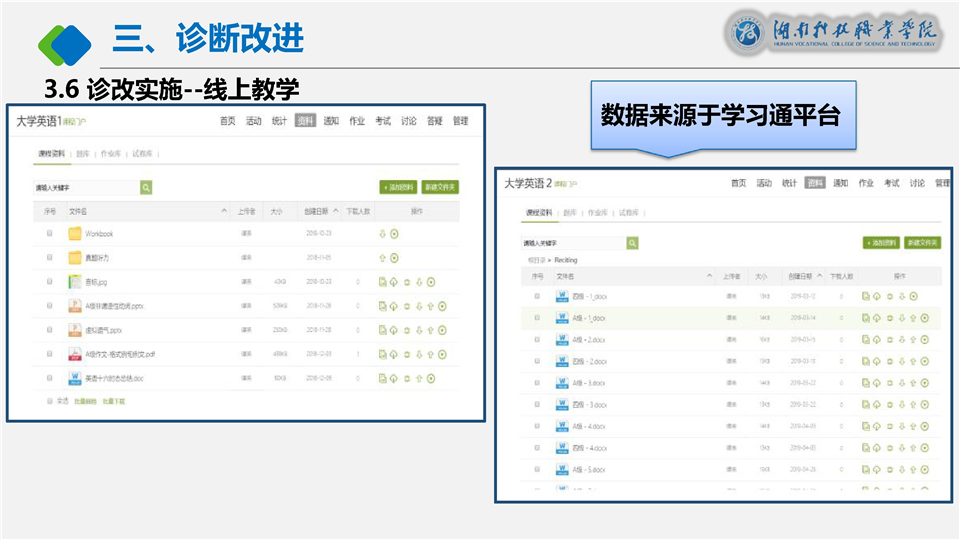The image size is (960, 540).
Task: Click 批量下载 link below file list
Action: pyautogui.click(x=113, y=400)
